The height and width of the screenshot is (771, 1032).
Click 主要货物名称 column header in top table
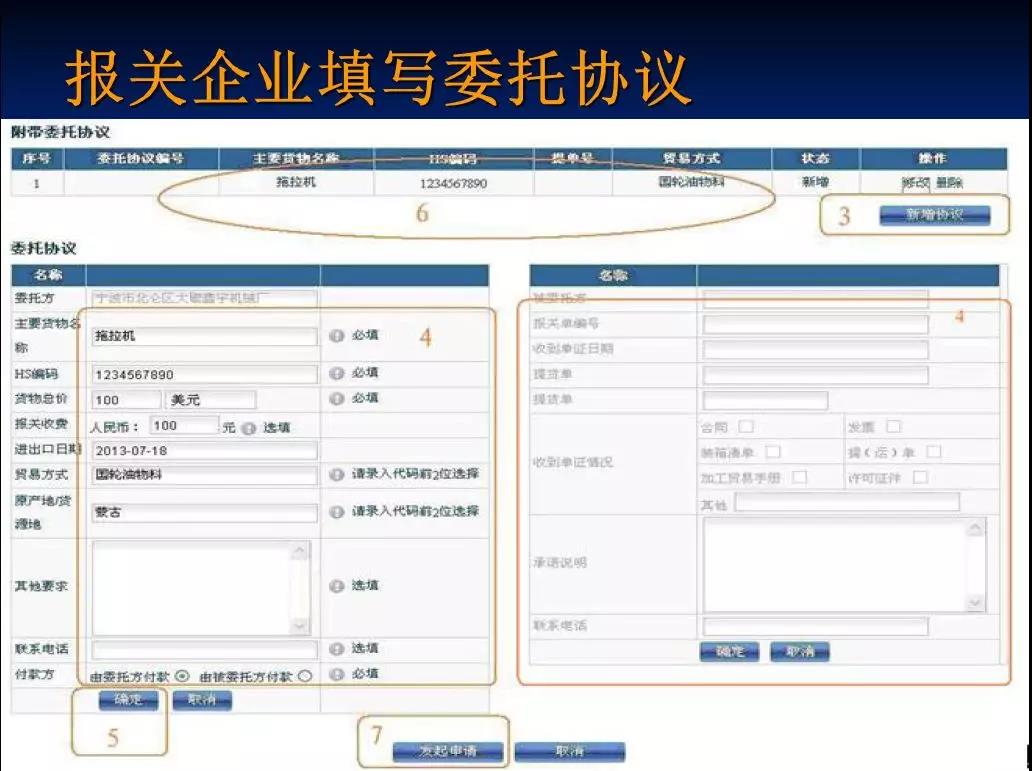[x=296, y=159]
